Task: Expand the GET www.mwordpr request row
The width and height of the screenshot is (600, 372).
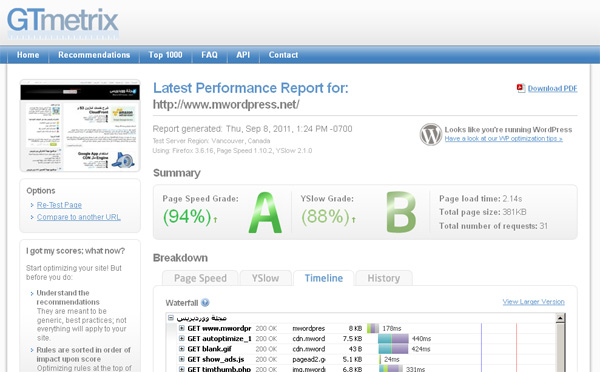Action: [x=181, y=328]
